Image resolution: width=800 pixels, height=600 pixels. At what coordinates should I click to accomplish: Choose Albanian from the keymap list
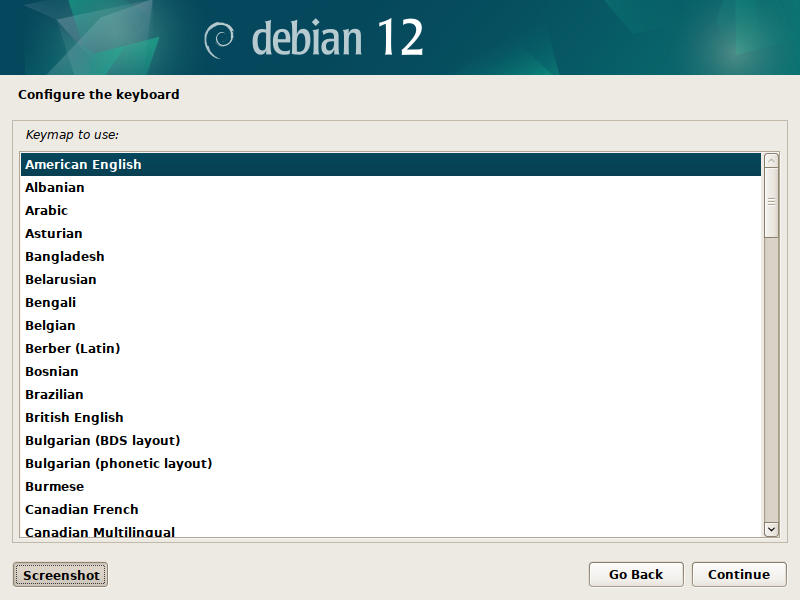pyautogui.click(x=391, y=187)
